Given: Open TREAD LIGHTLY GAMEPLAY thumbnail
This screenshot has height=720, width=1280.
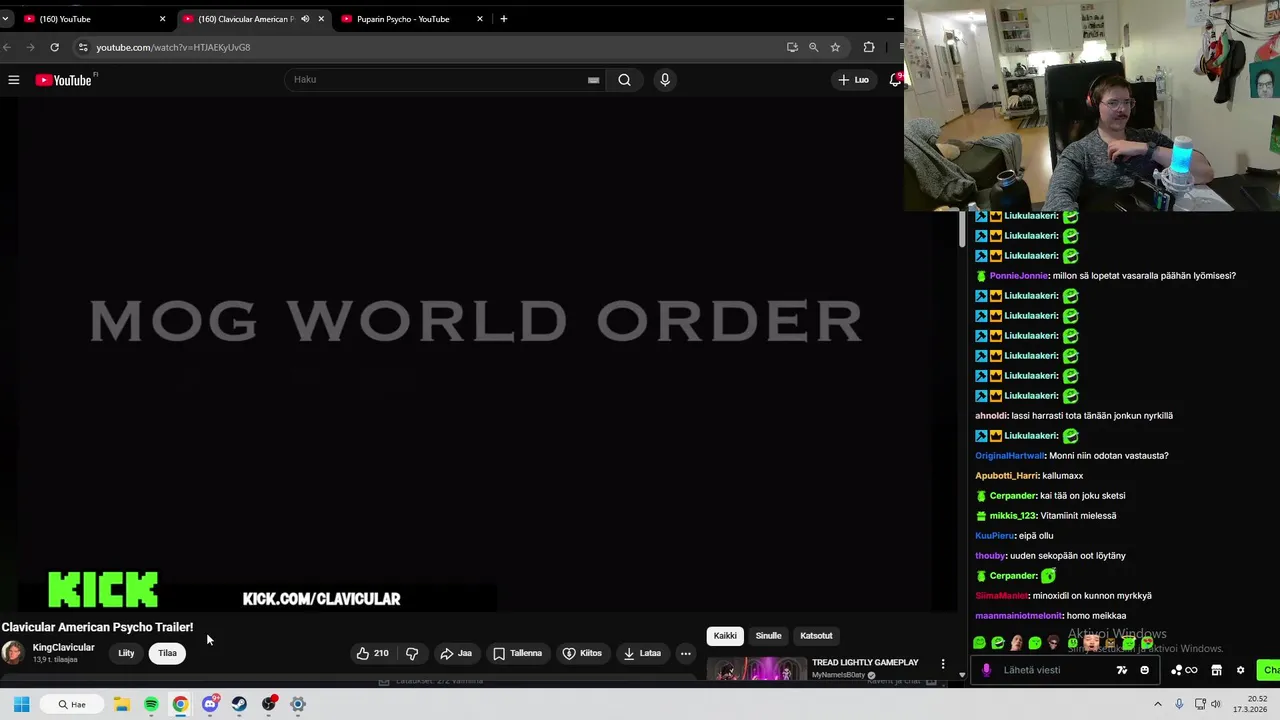Looking at the screenshot, I should tap(757, 668).
